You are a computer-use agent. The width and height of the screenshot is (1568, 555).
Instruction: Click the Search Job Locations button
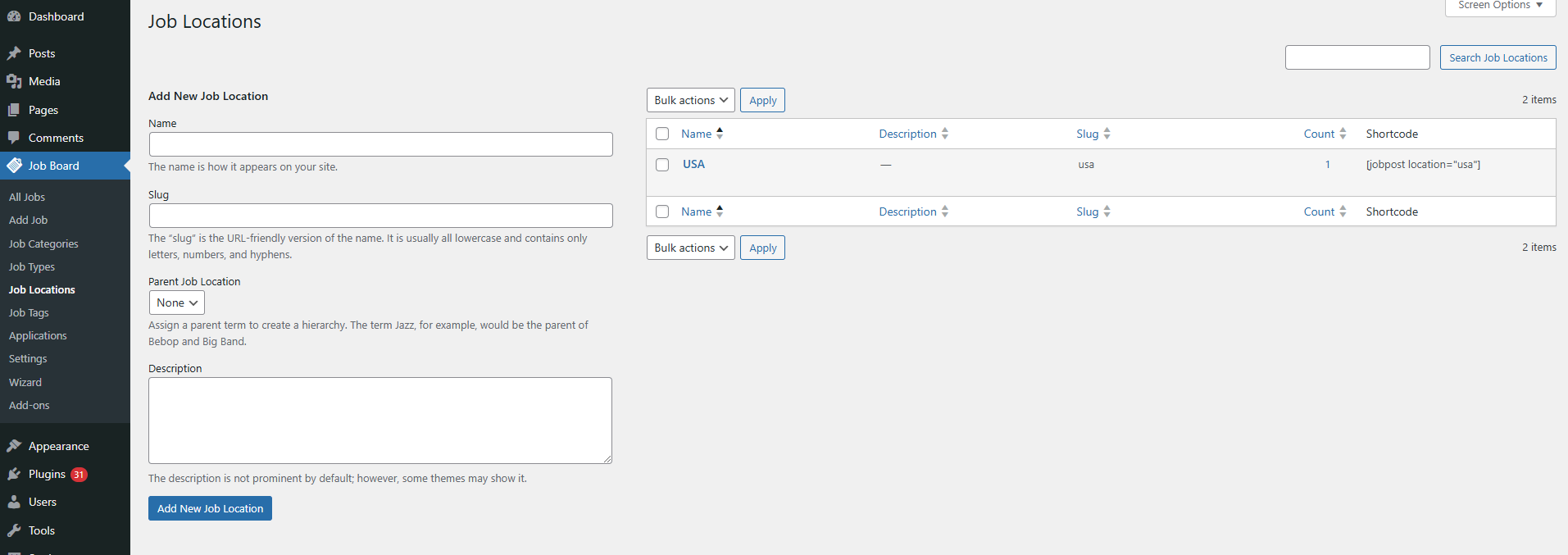pos(1498,57)
